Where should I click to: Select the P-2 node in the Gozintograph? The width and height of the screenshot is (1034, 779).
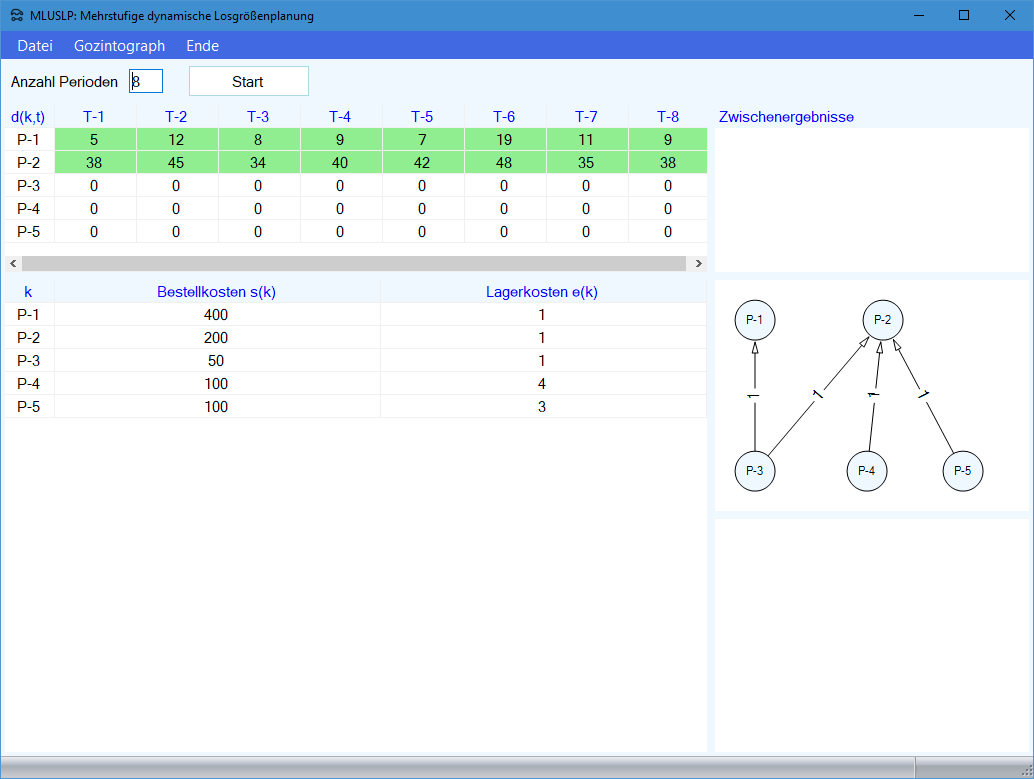tap(883, 320)
